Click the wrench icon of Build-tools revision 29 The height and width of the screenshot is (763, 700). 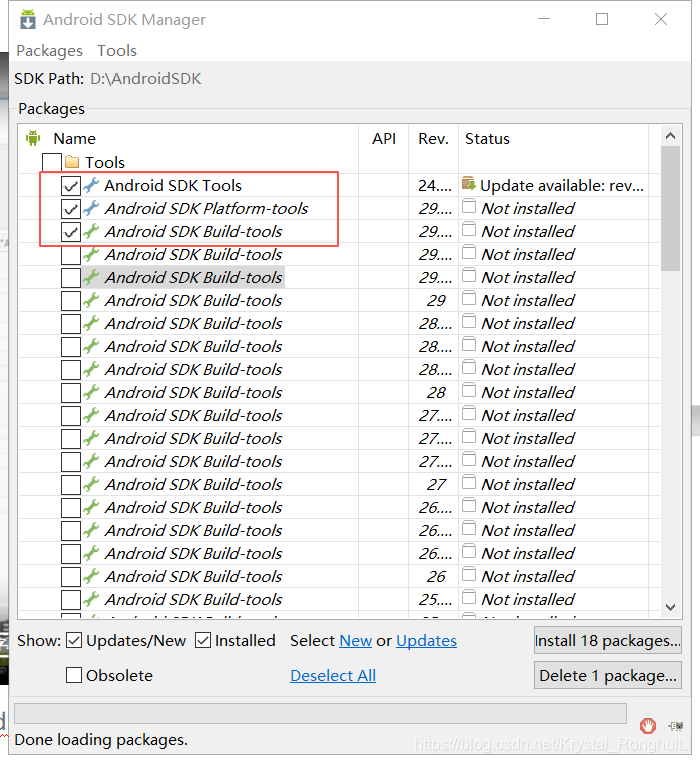click(91, 300)
